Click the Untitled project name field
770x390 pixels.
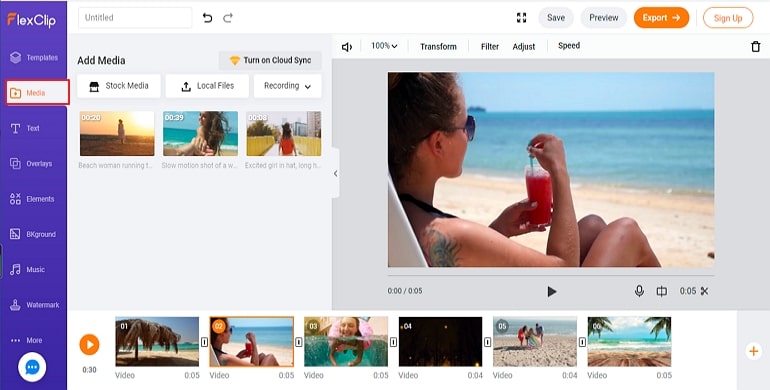click(x=135, y=18)
